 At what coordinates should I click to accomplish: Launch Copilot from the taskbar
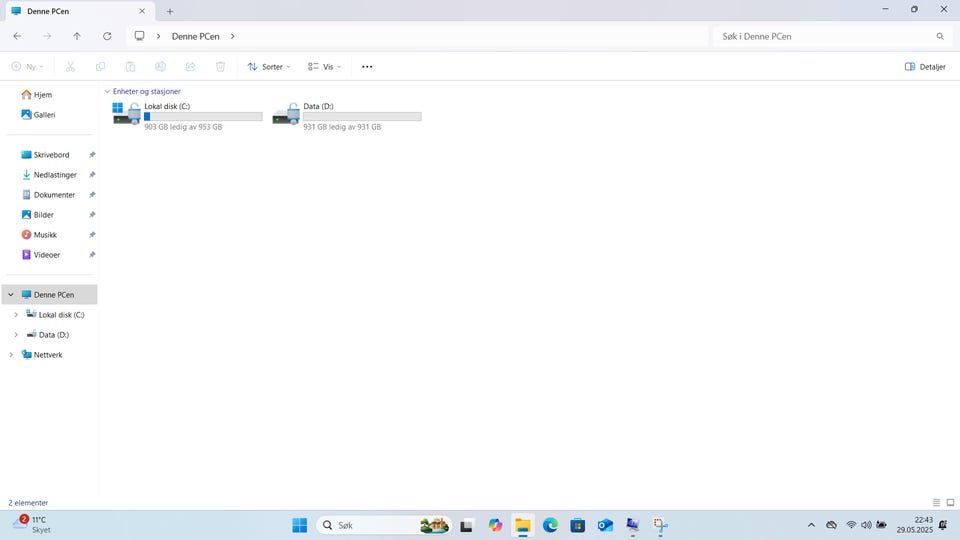[x=495, y=525]
